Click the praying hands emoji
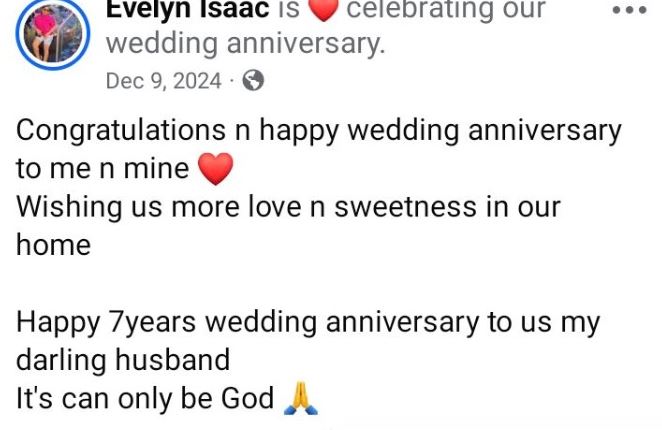 [301, 399]
